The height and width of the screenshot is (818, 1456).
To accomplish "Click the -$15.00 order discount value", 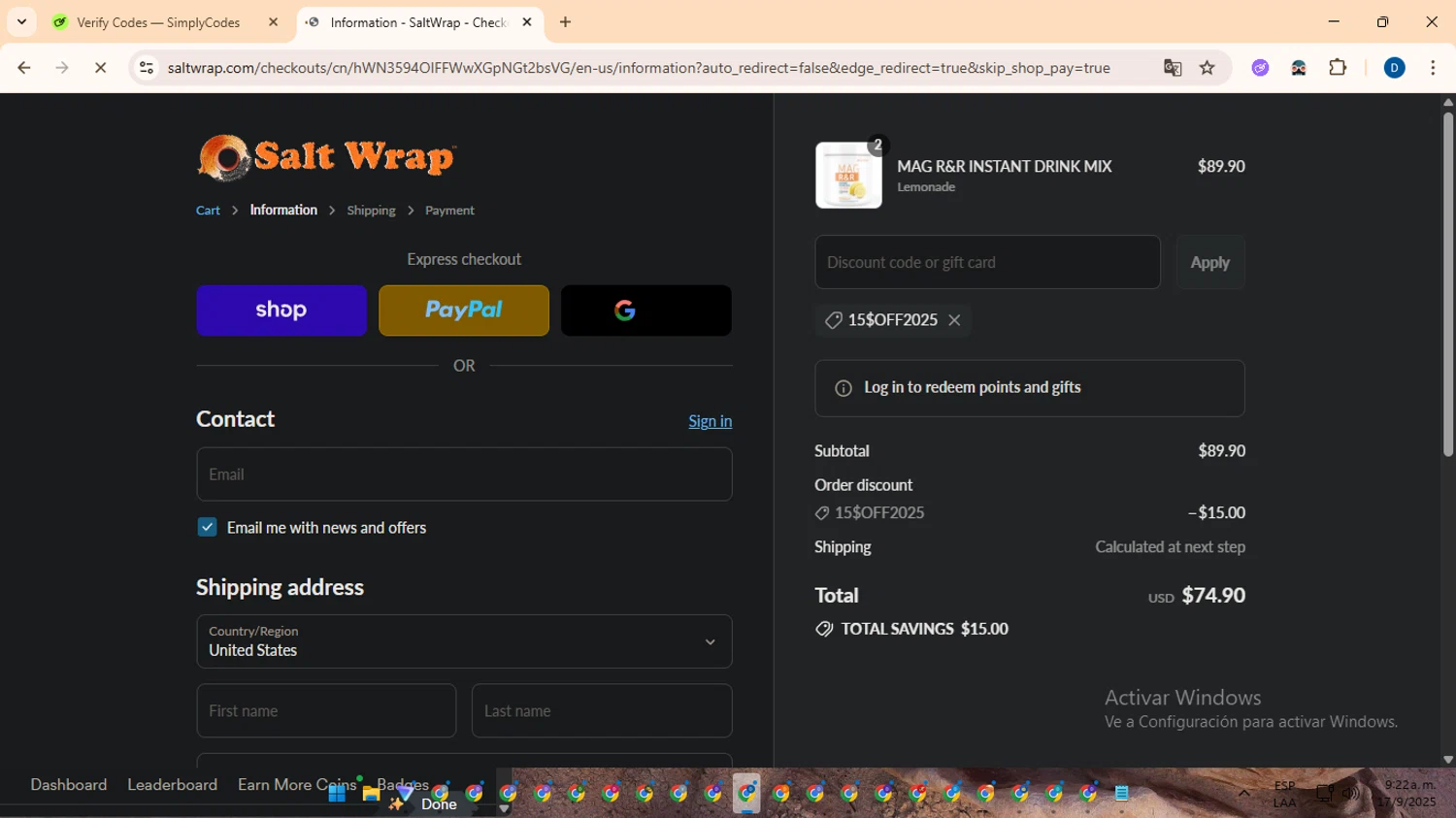I will pyautogui.click(x=1216, y=512).
